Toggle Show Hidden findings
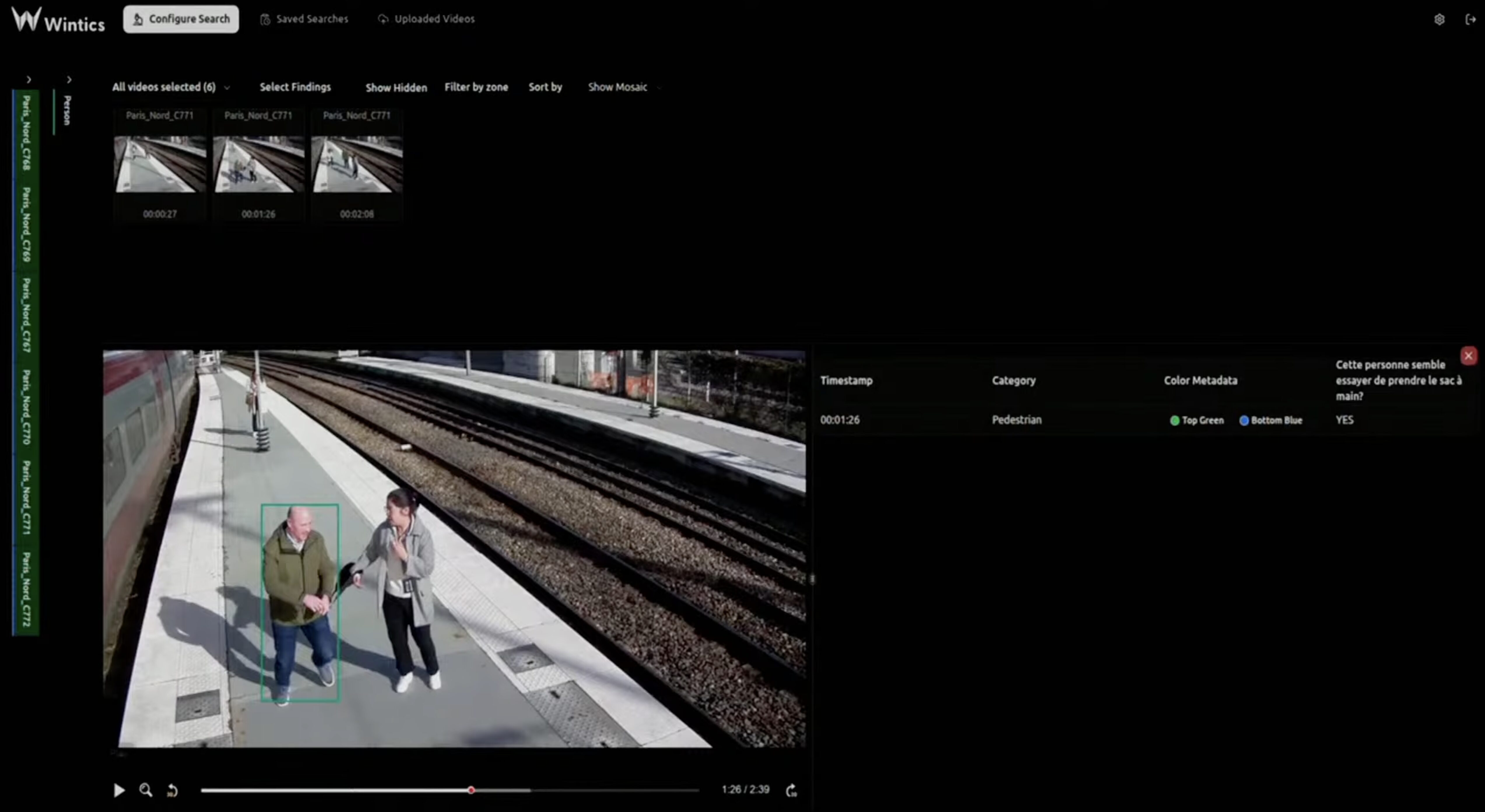This screenshot has height=812, width=1485. 396,88
